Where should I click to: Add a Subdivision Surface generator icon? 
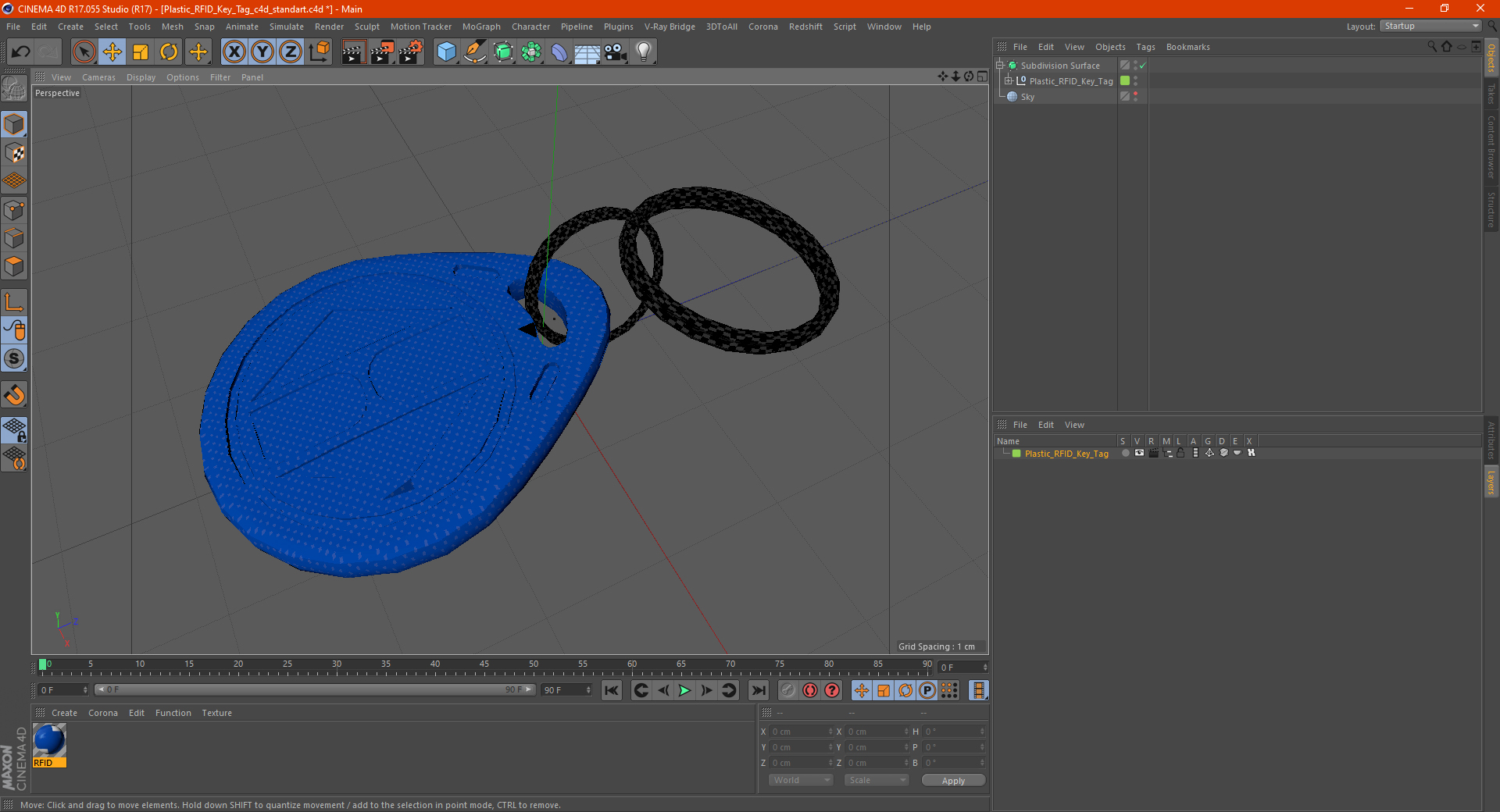coord(503,52)
